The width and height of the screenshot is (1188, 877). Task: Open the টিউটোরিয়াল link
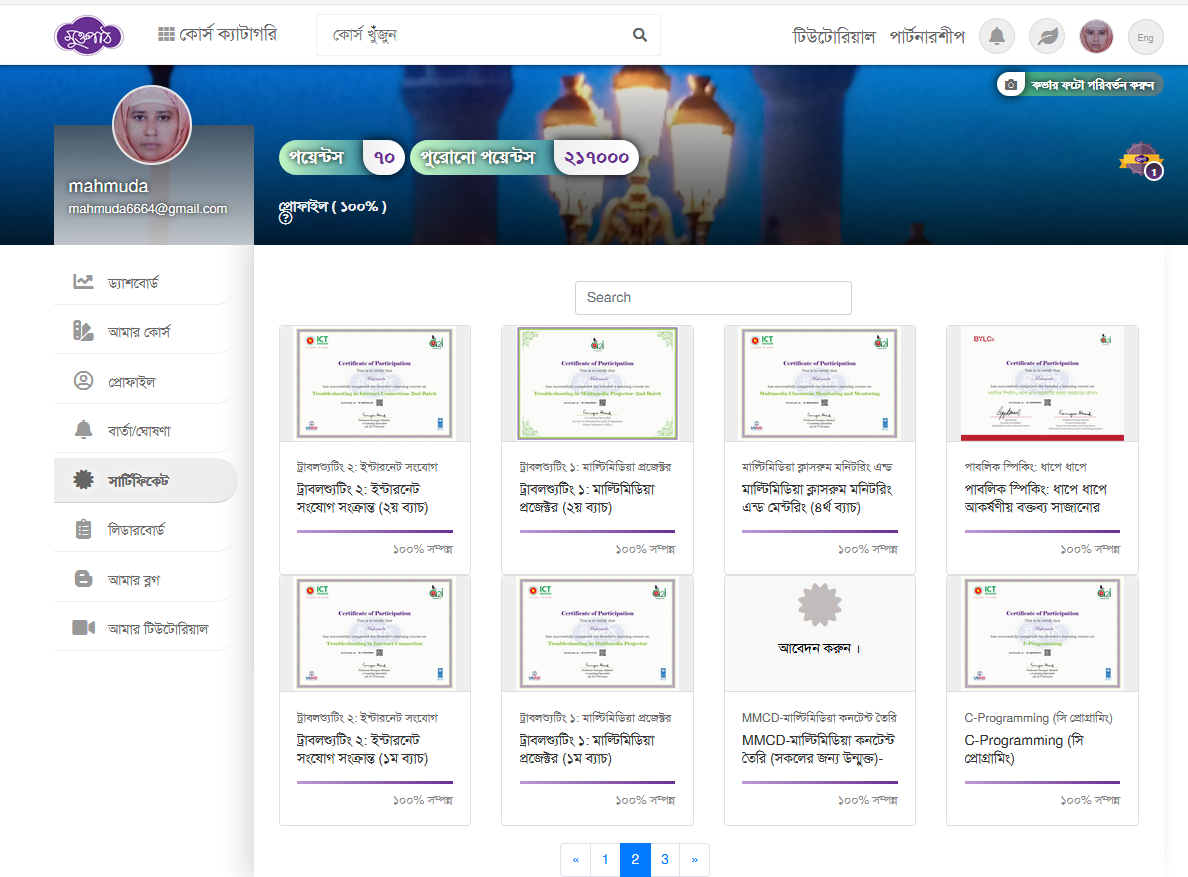point(833,36)
